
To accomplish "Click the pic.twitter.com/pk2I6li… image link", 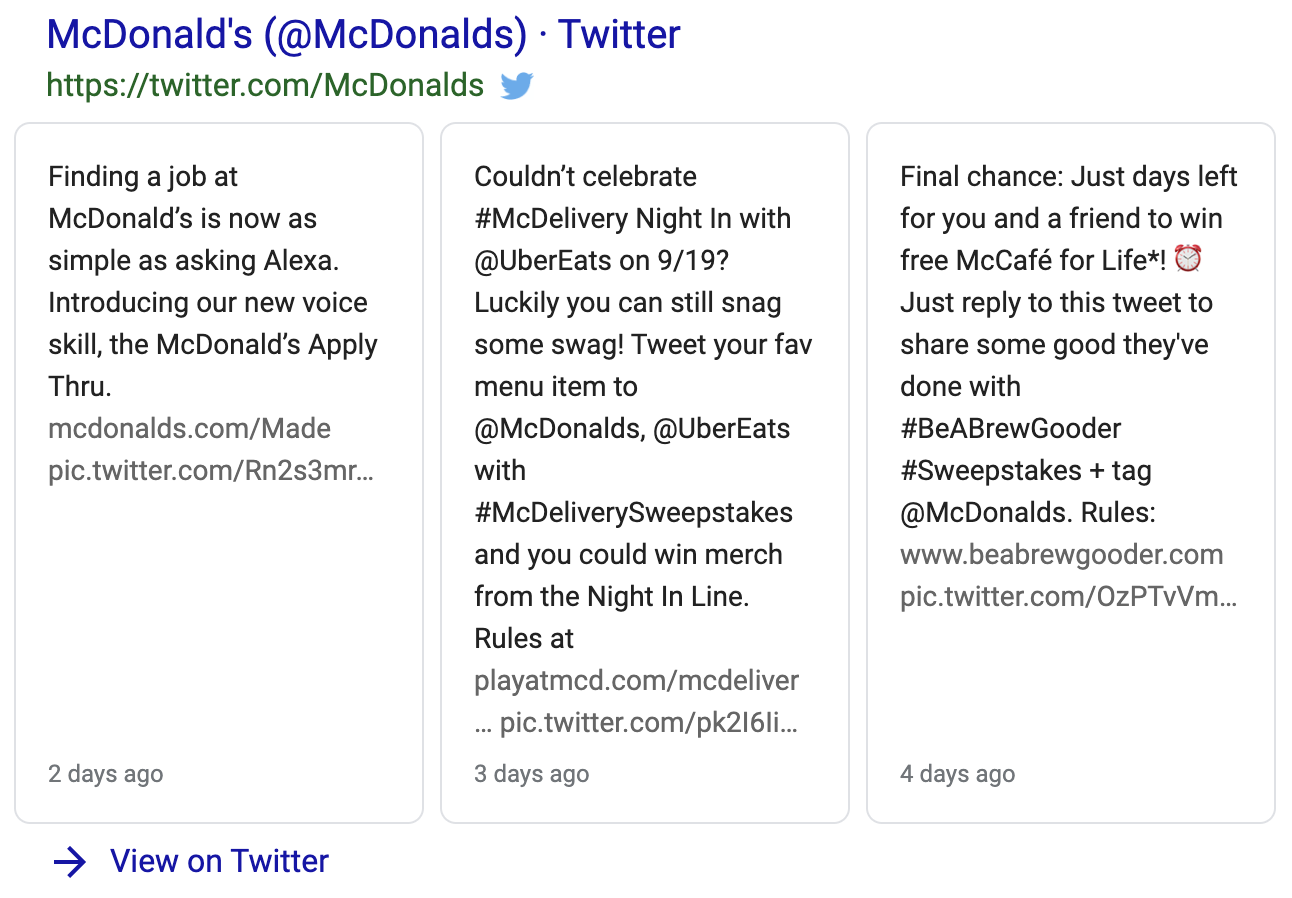I will 648,723.
